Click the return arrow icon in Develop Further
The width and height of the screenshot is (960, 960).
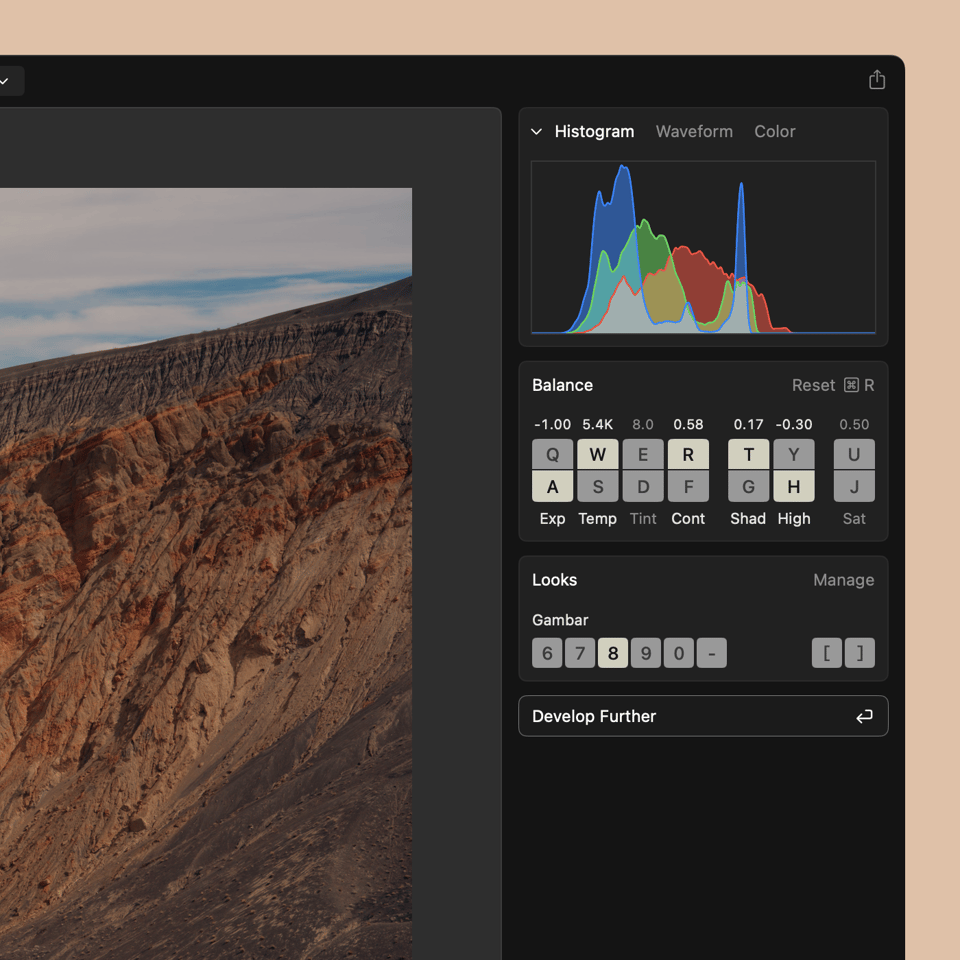pos(864,716)
